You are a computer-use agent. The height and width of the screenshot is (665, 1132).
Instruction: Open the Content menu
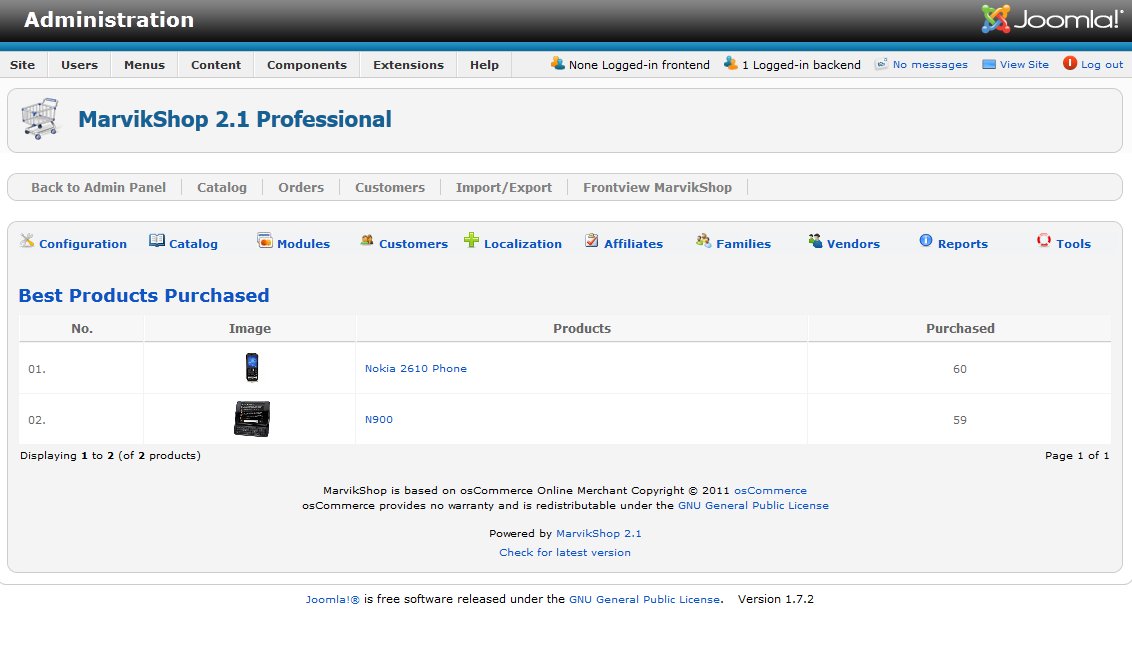216,65
